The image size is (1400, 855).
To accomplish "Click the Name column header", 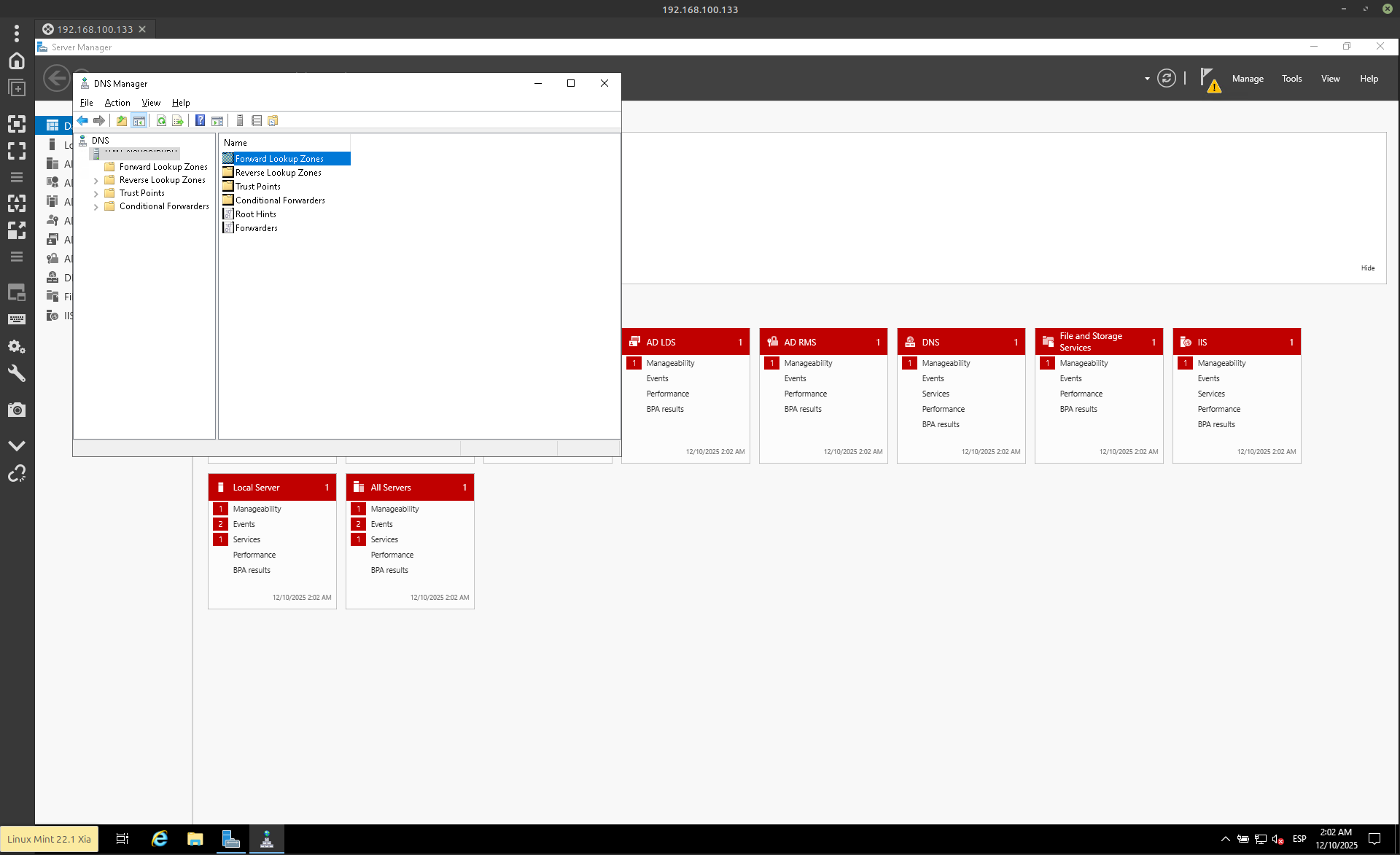I will 236,143.
